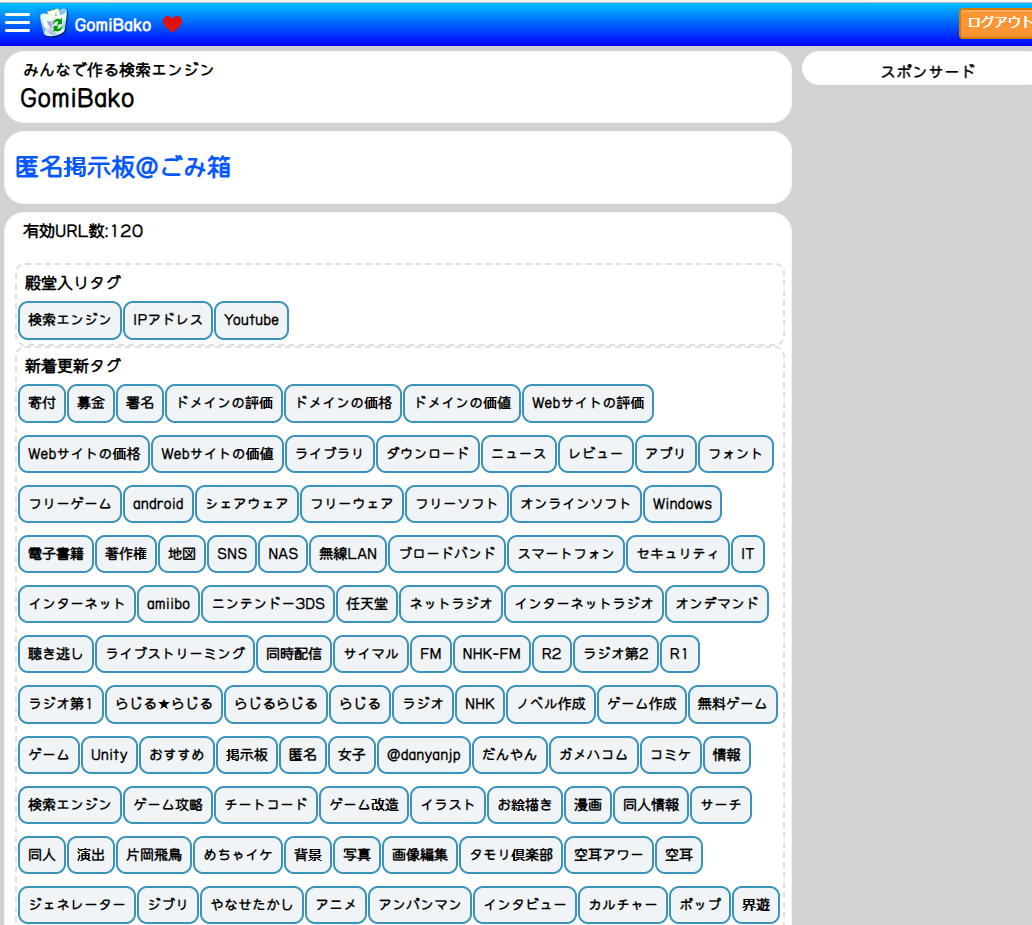Select the NHK-FM tag
Screen dimensions: 1032x925
(492, 654)
